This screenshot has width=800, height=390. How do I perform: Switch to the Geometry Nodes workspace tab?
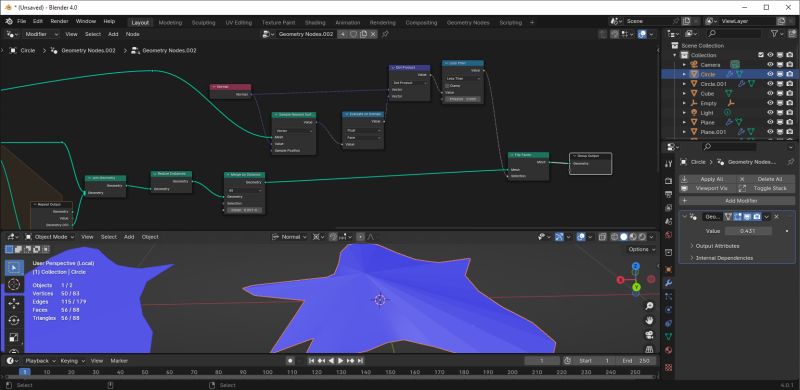pos(468,22)
